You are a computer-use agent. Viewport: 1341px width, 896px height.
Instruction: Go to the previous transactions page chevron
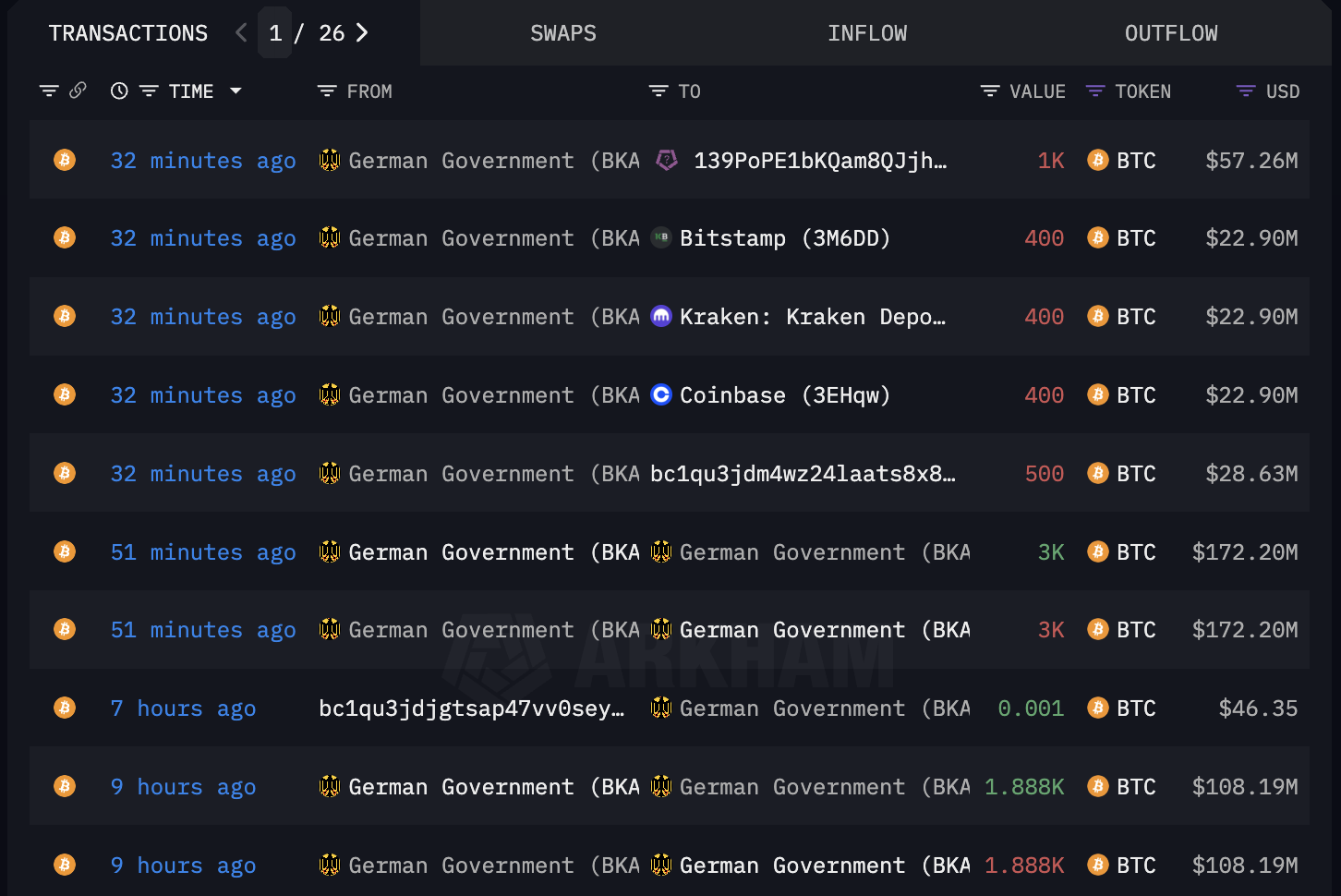[241, 33]
